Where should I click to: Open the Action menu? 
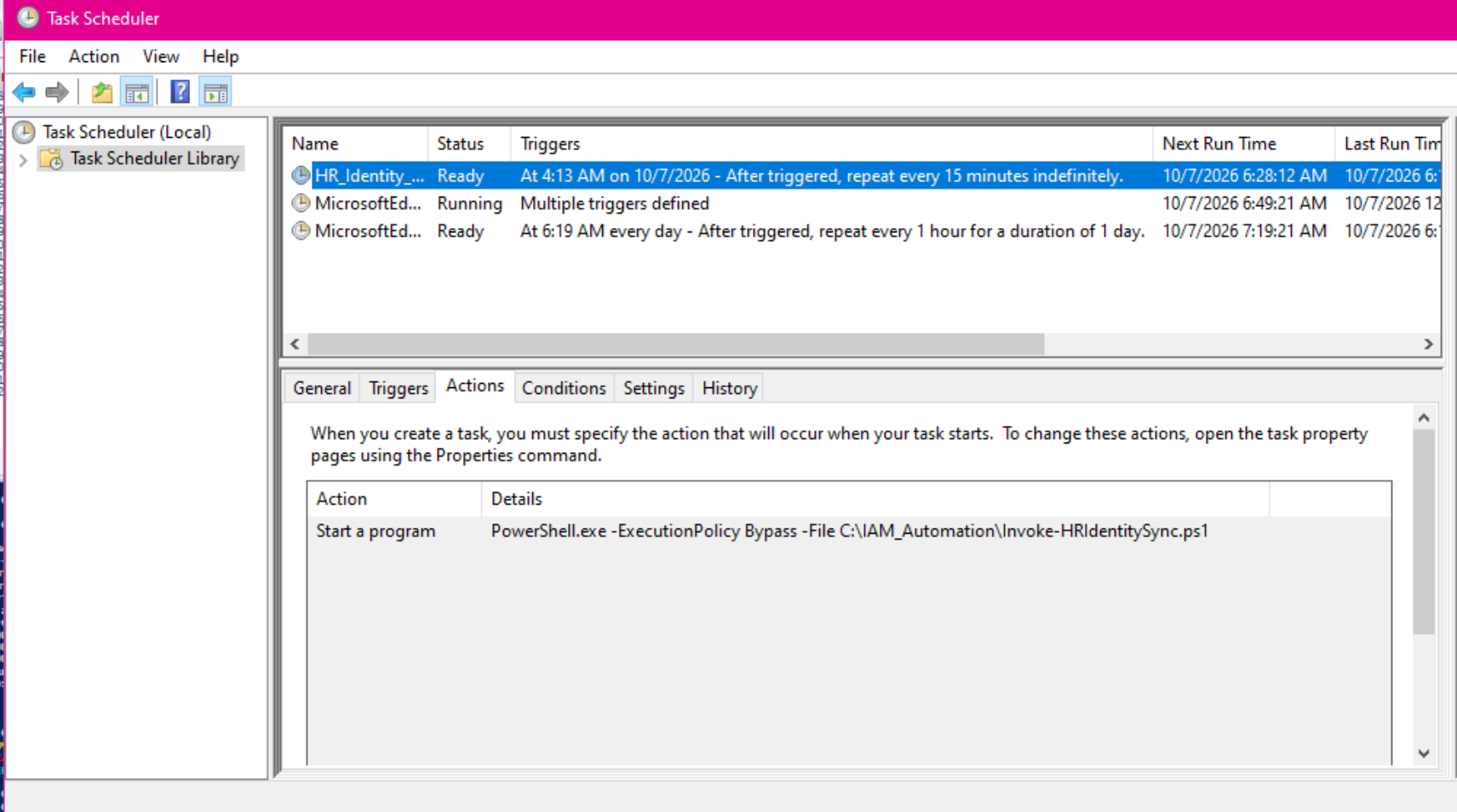94,56
